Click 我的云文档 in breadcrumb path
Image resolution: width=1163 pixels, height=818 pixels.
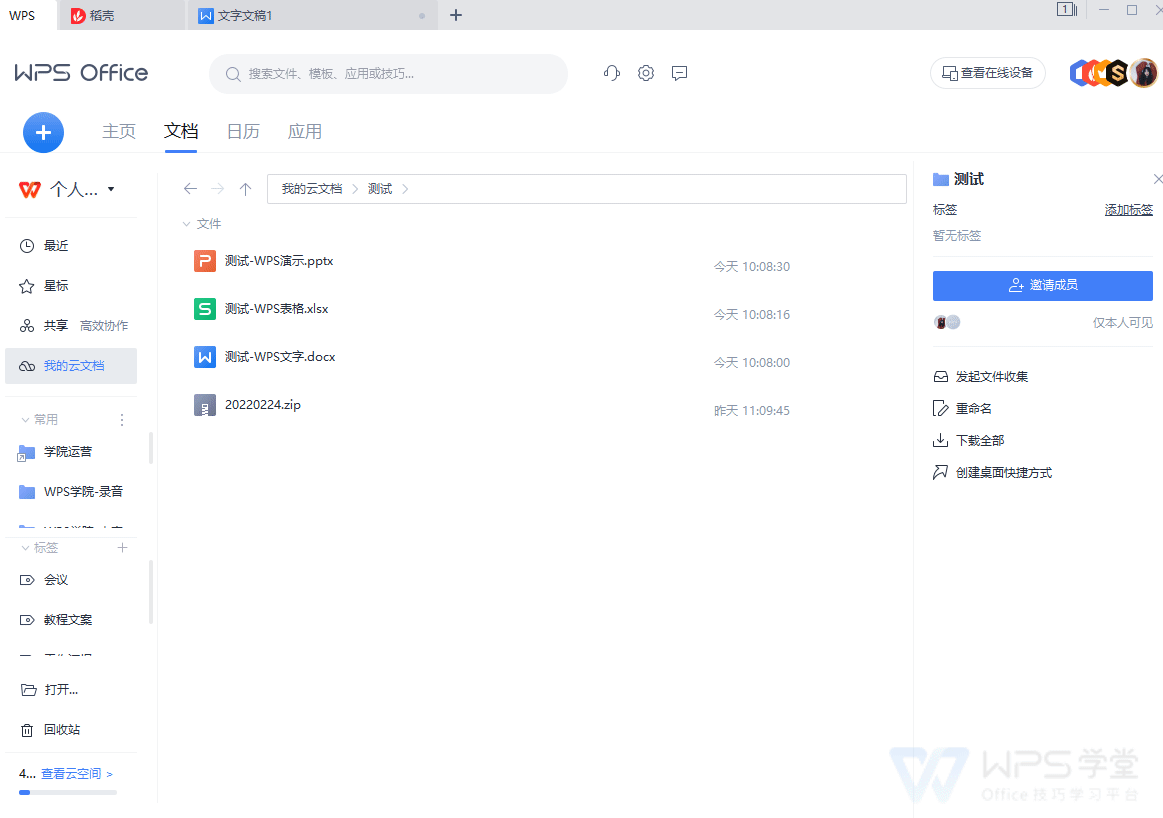coord(312,189)
